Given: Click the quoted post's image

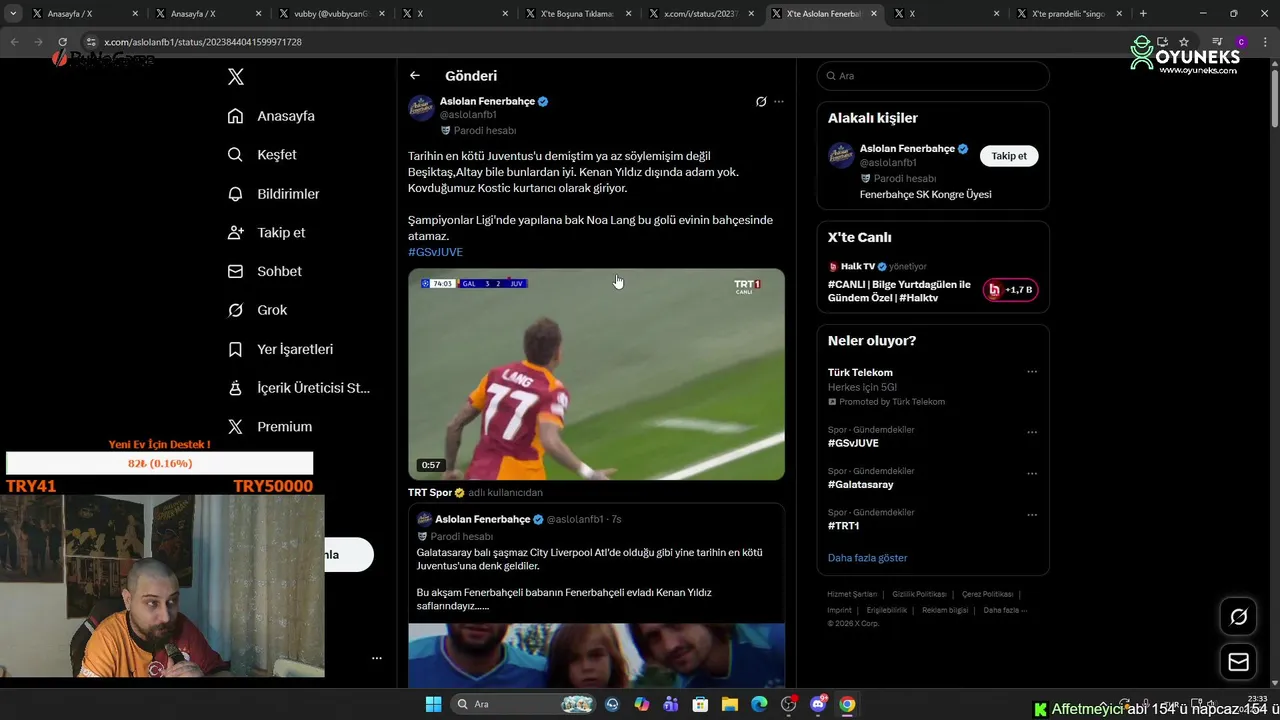Looking at the screenshot, I should (x=596, y=655).
